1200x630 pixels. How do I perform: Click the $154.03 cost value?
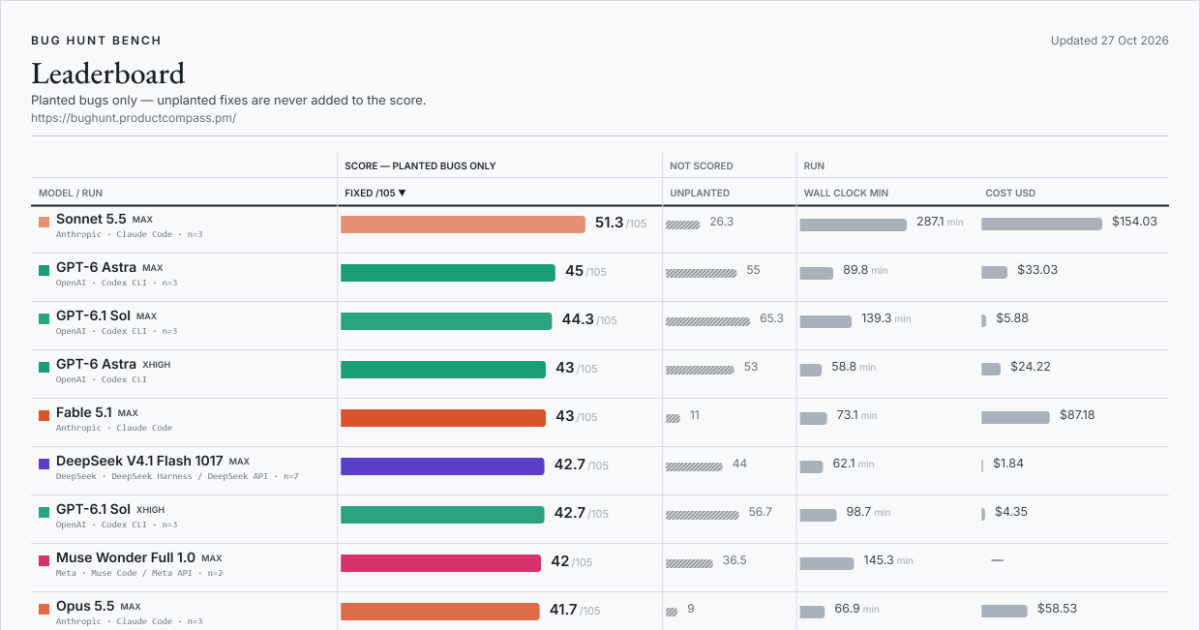tap(1134, 222)
